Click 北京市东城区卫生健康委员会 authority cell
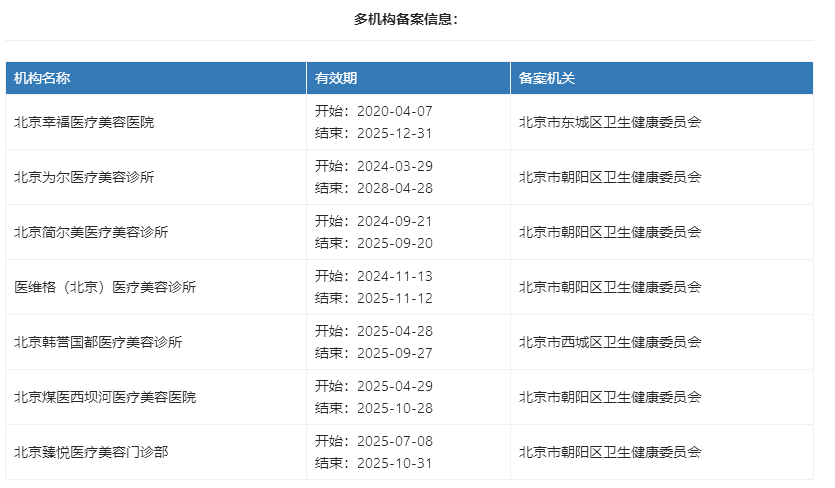 point(610,122)
